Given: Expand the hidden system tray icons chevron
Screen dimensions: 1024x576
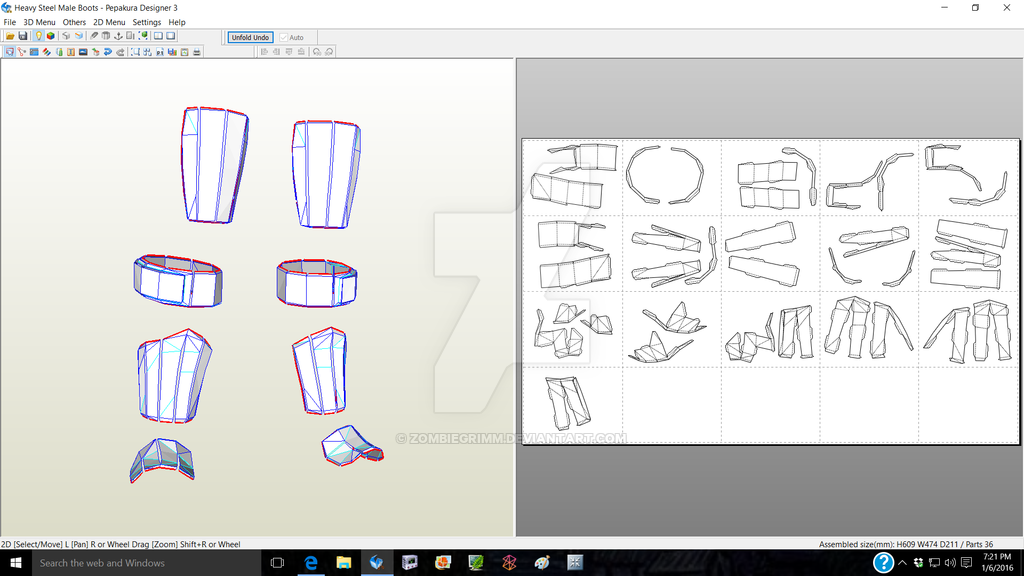Looking at the screenshot, I should [903, 562].
